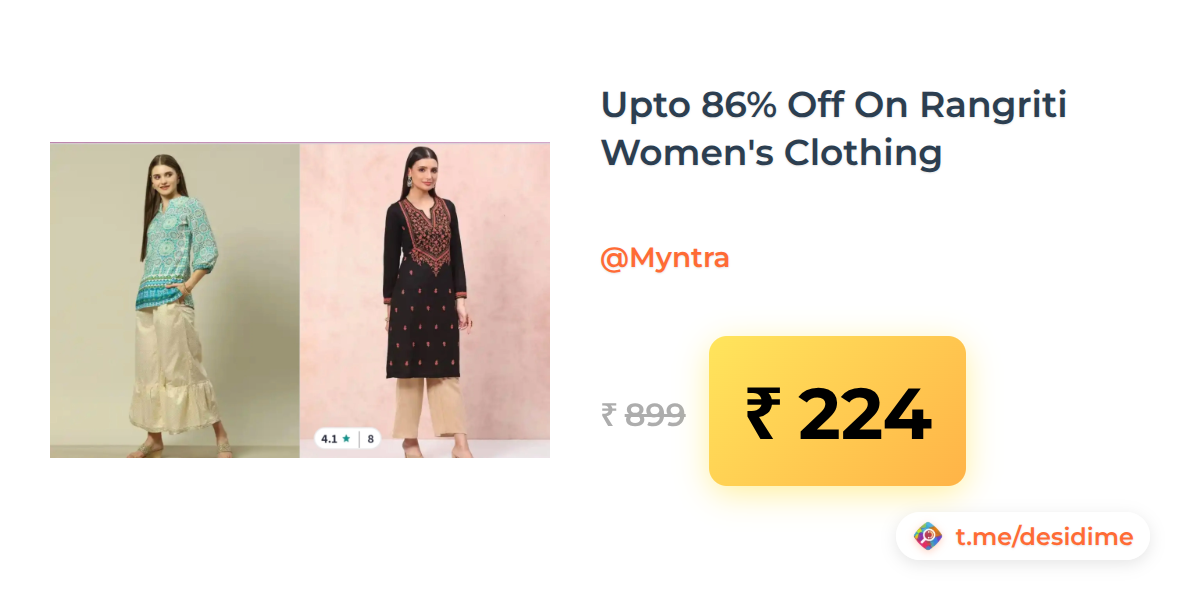Image resolution: width=1200 pixels, height=600 pixels.
Task: Open the black embroidered kurta product photo
Action: click(x=425, y=300)
